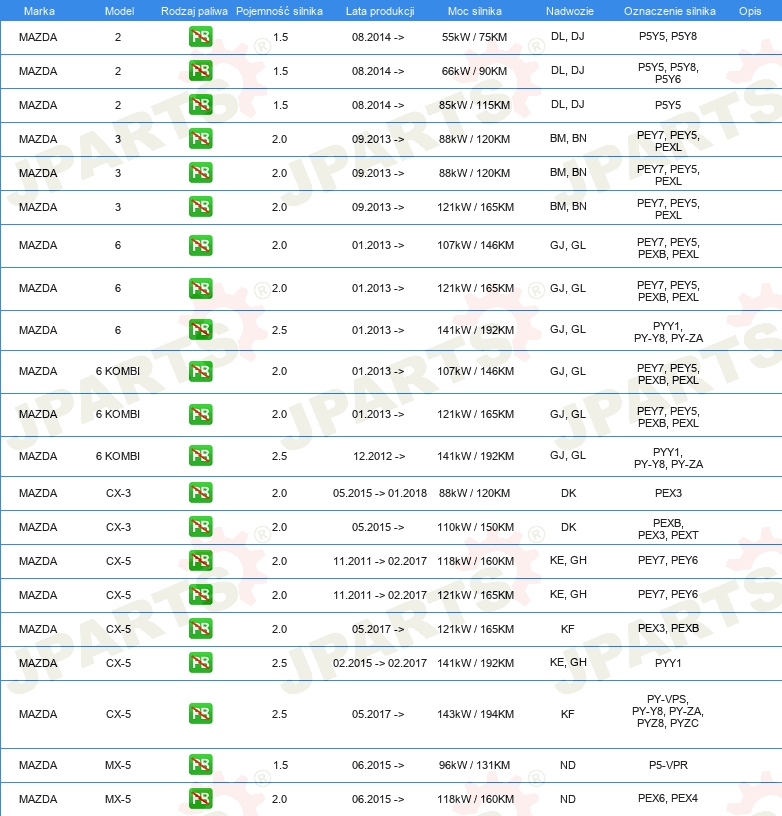Click '1.5' capacity cell in MX-5 96kW row
The width and height of the screenshot is (782, 816).
click(x=280, y=765)
